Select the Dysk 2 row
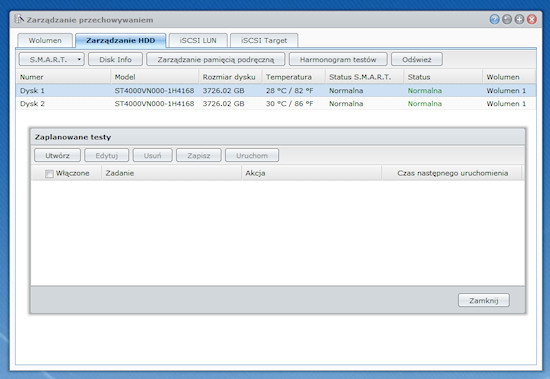 click(x=276, y=104)
